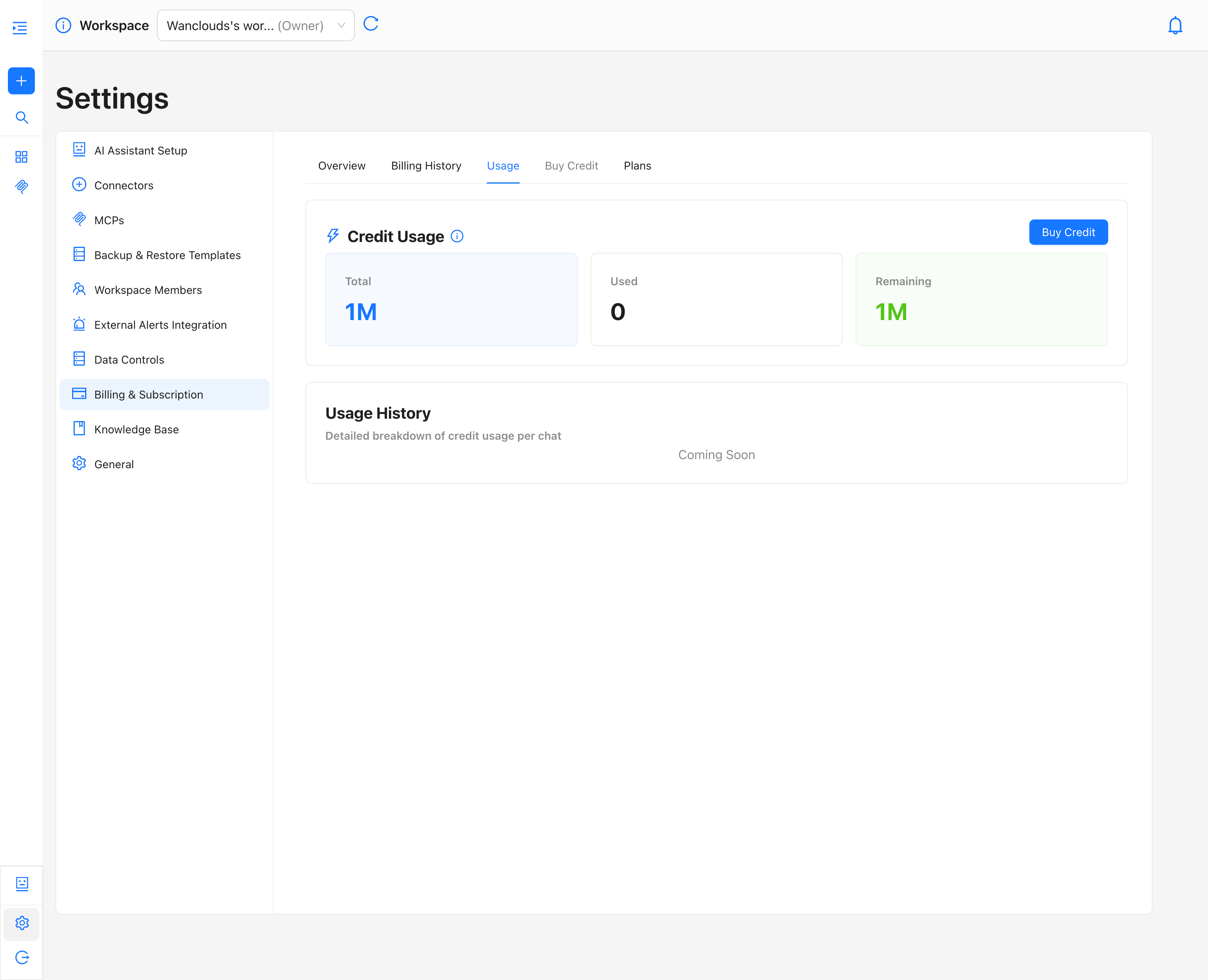Select Connectors in settings menu
Screen dimensions: 1208x980
pos(124,185)
